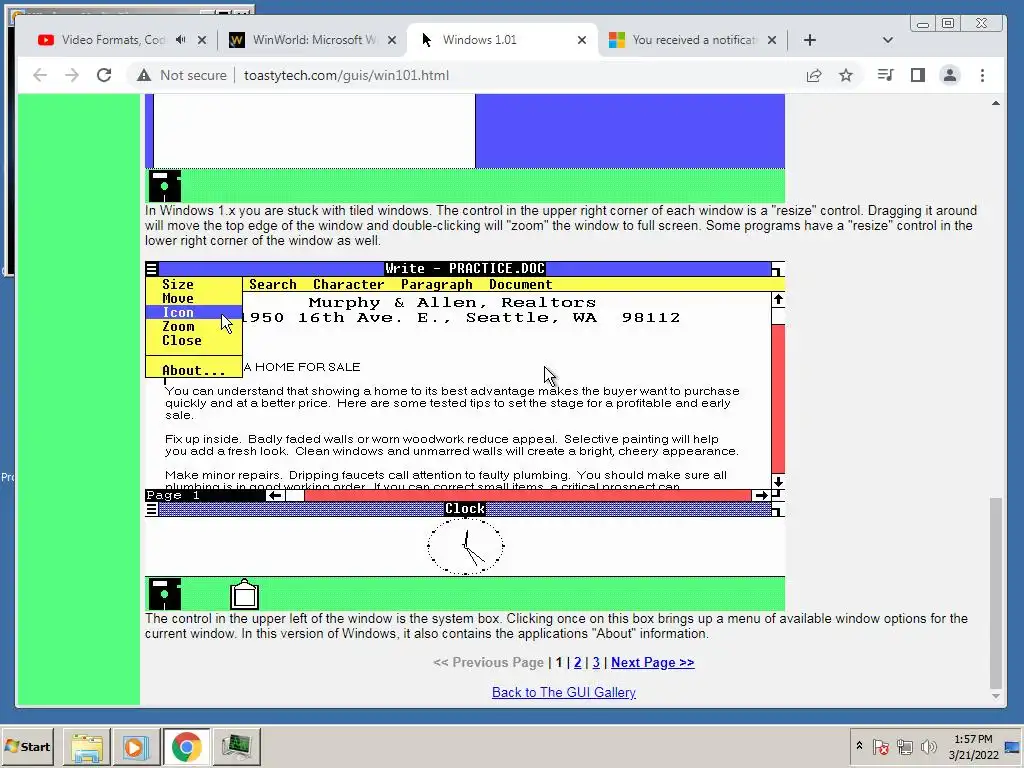
Task: Open Chrome's three-dot menu
Action: [982, 75]
